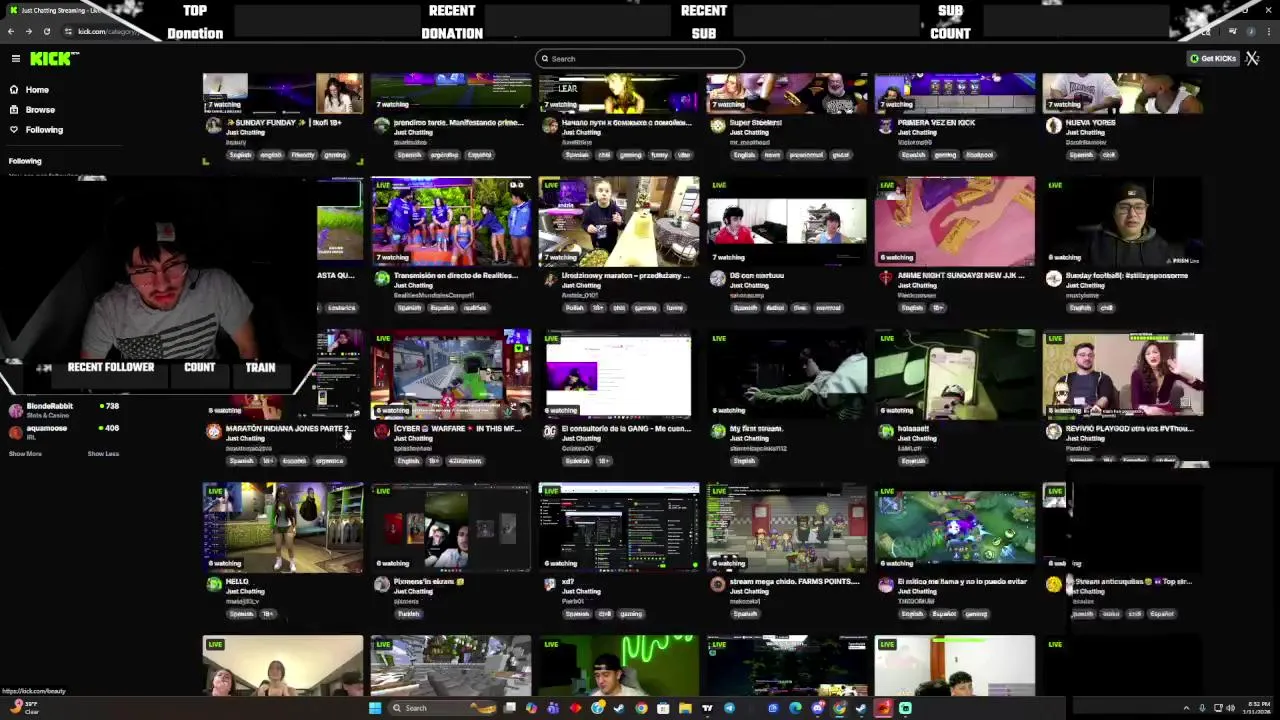Image resolution: width=1280 pixels, height=720 pixels.
Task: Click taskbar clock and date
Action: 1257,708
